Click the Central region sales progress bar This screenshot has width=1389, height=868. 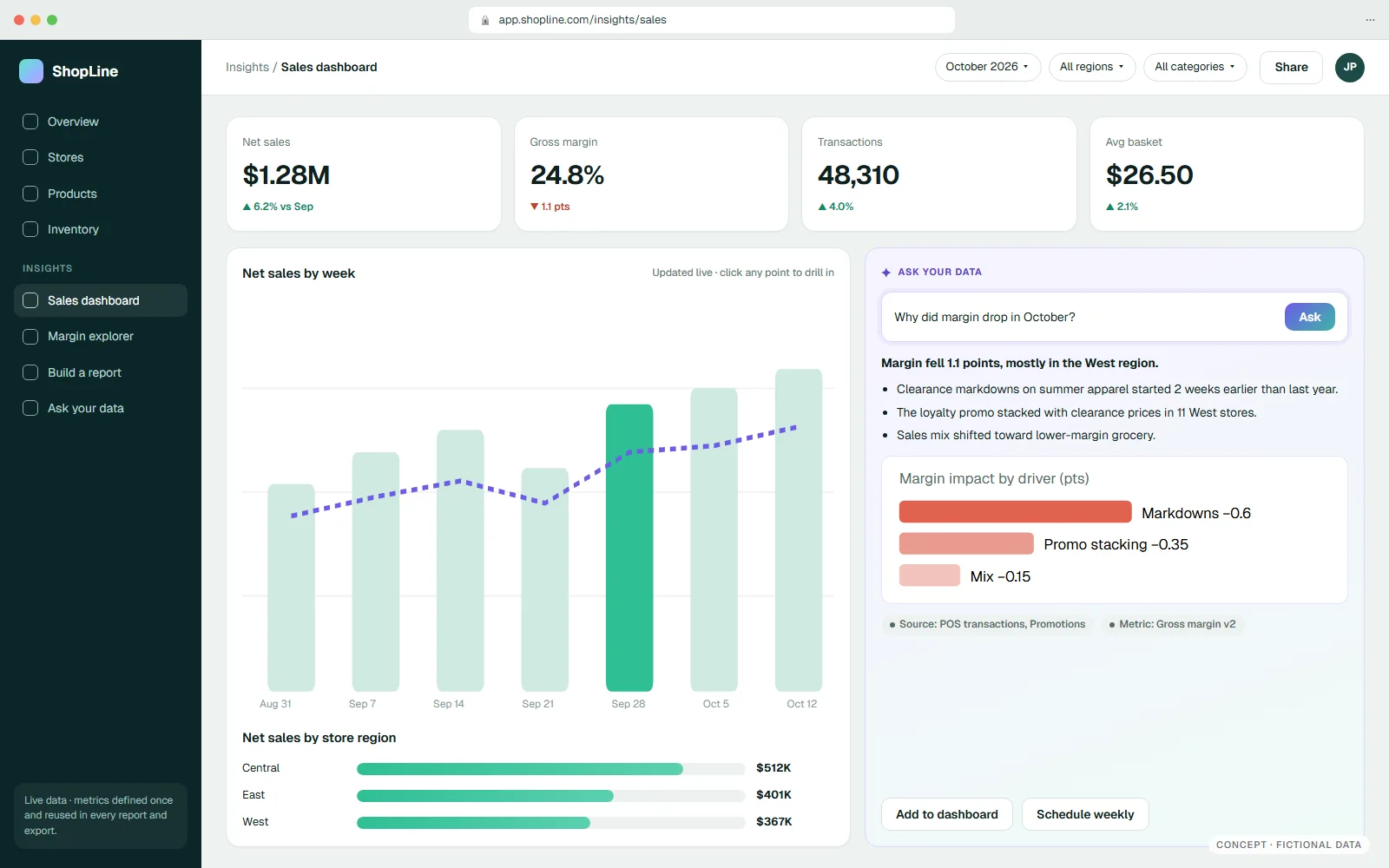[550, 768]
